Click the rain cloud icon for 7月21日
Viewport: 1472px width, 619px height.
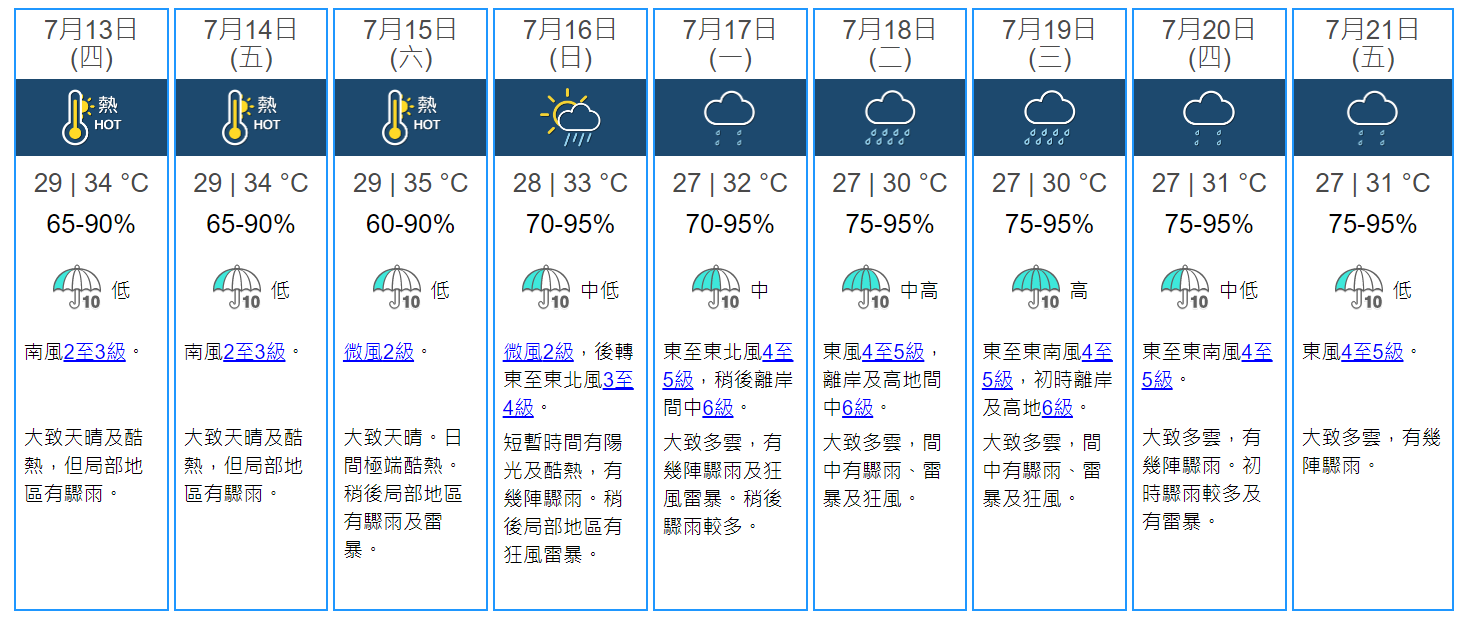[x=1372, y=118]
